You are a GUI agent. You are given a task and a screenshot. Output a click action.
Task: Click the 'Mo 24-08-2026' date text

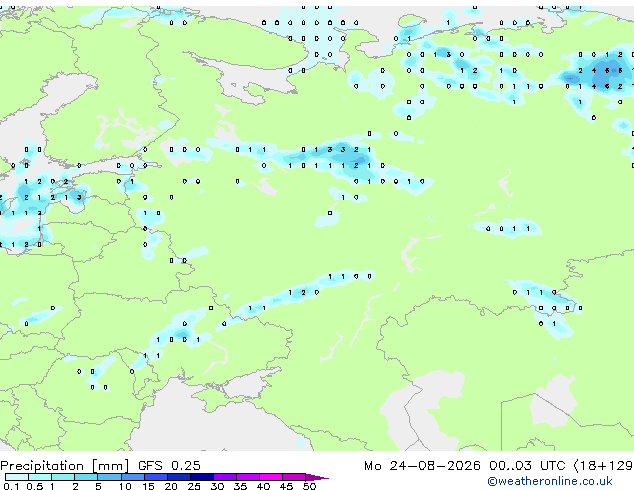[x=422, y=466]
